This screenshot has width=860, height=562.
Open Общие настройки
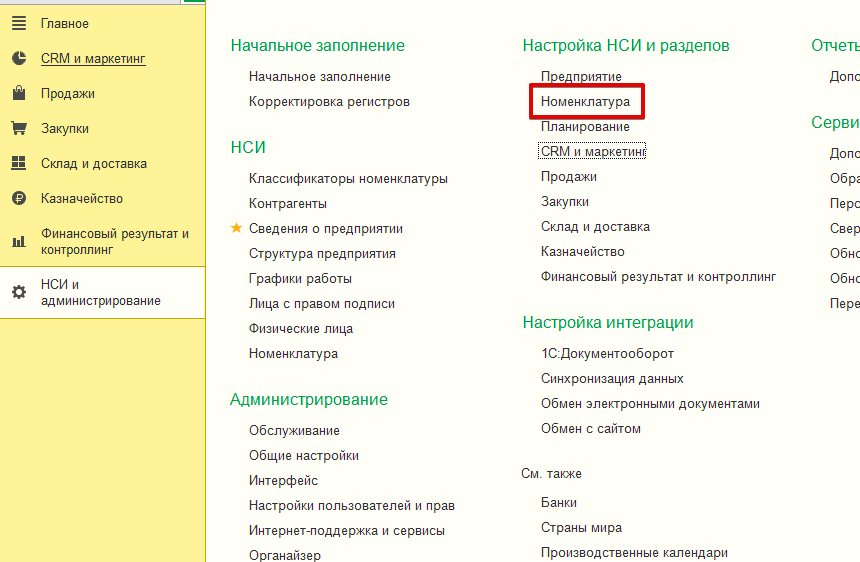[x=304, y=456]
